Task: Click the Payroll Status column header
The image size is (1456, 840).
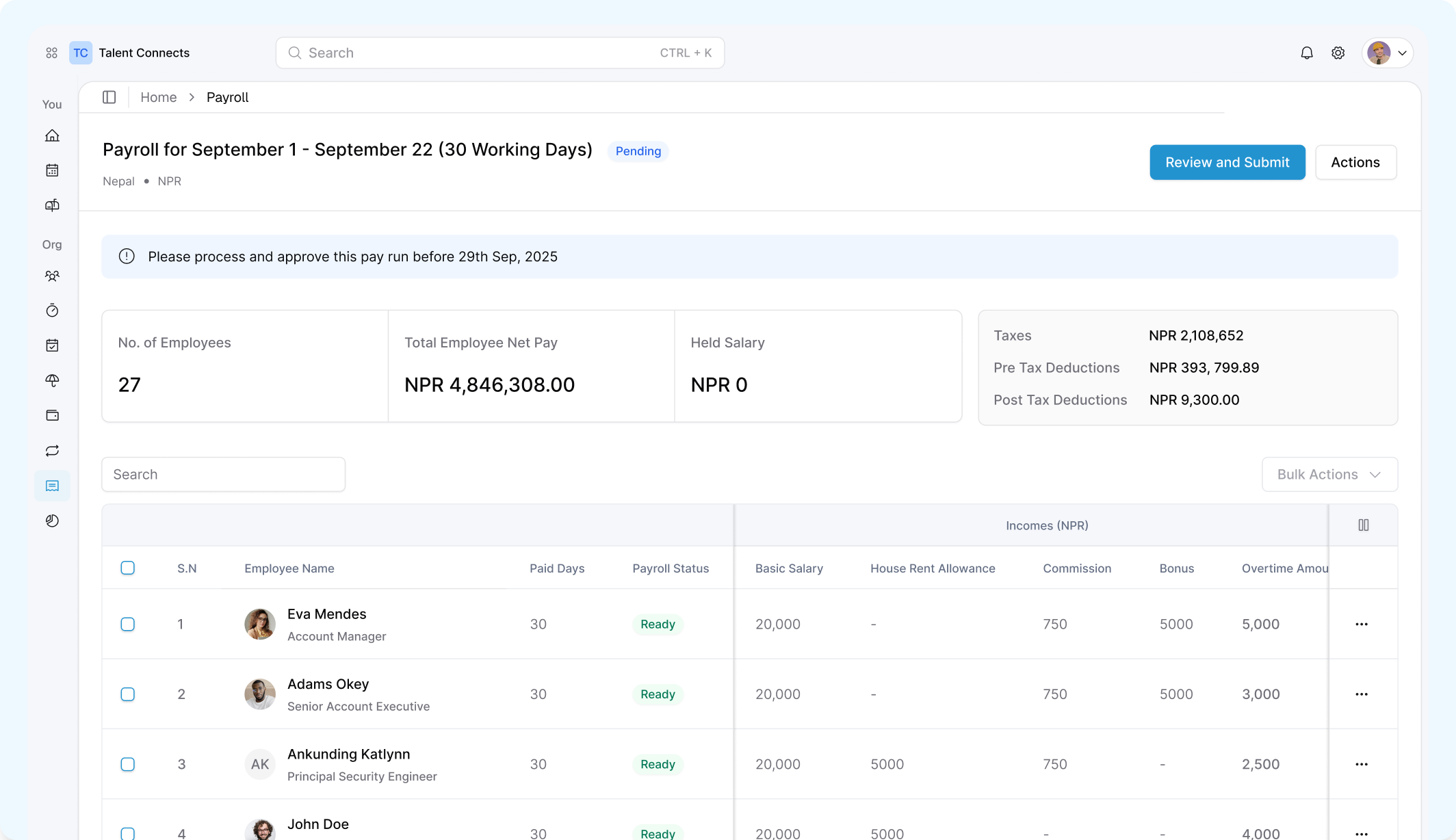Action: click(671, 568)
